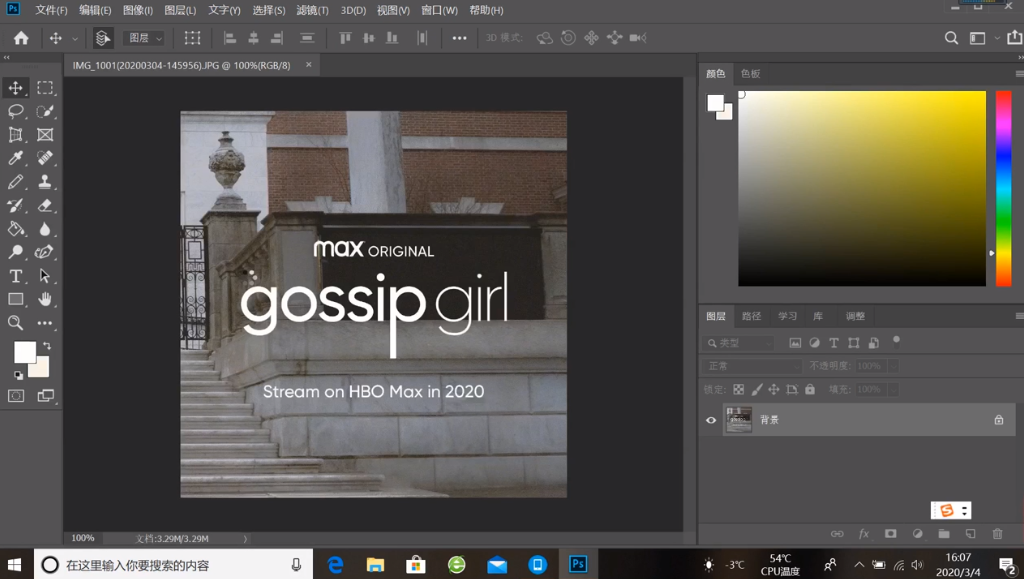This screenshot has width=1024, height=579.
Task: Click the hue slider in Color panel
Action: [1003, 189]
